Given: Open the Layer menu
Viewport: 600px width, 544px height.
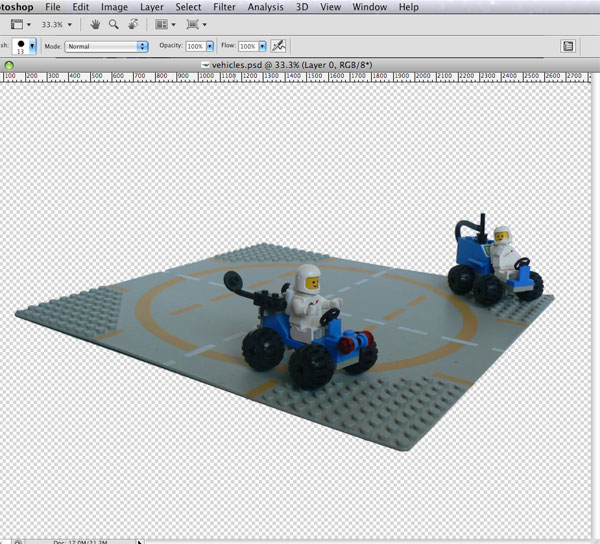Looking at the screenshot, I should 152,7.
